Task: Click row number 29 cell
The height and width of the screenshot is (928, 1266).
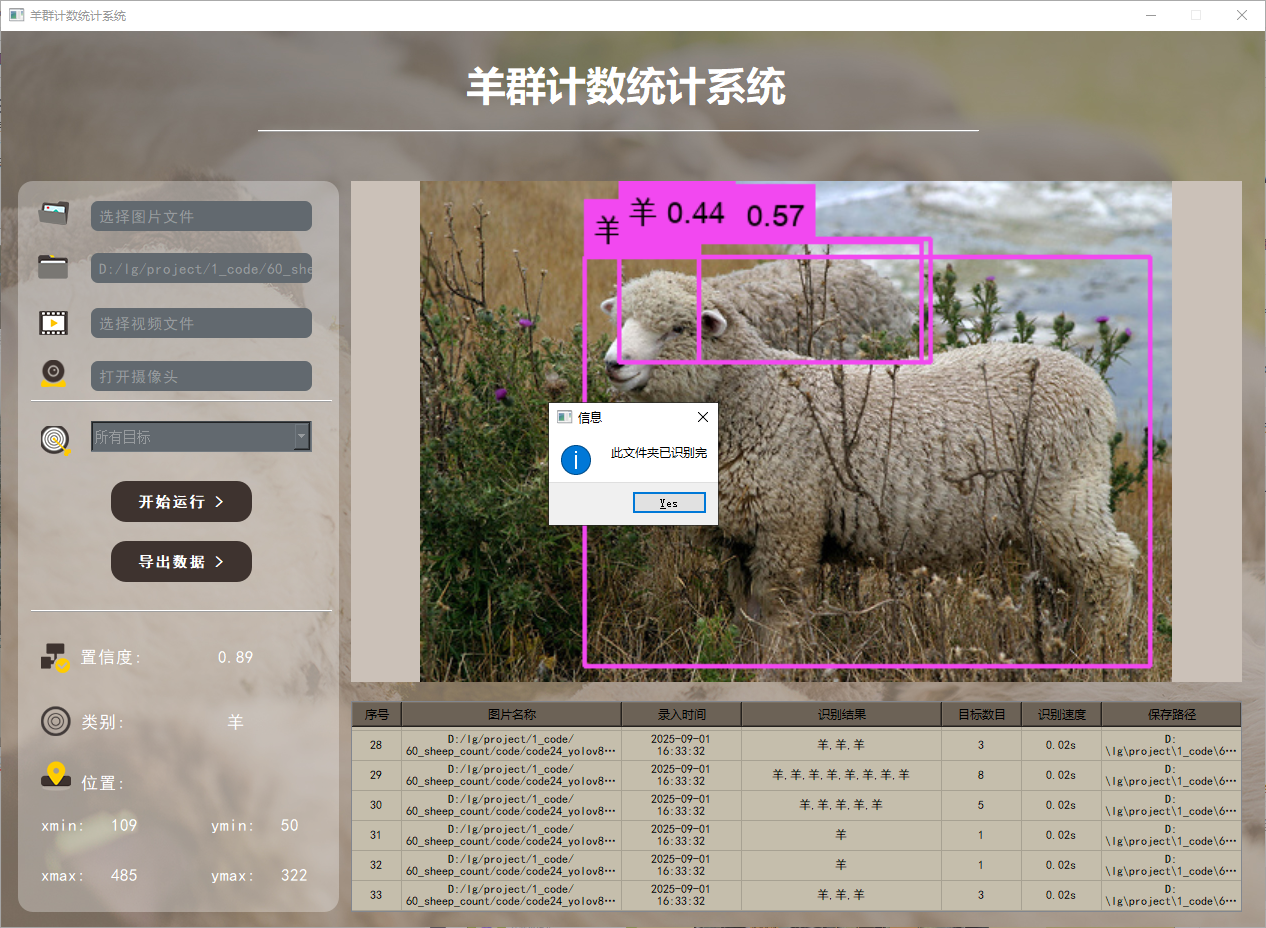Action: coord(376,775)
